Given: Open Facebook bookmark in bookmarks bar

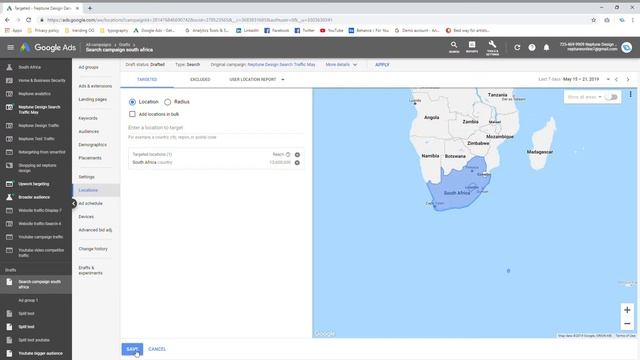Looking at the screenshot, I should coord(277,30).
